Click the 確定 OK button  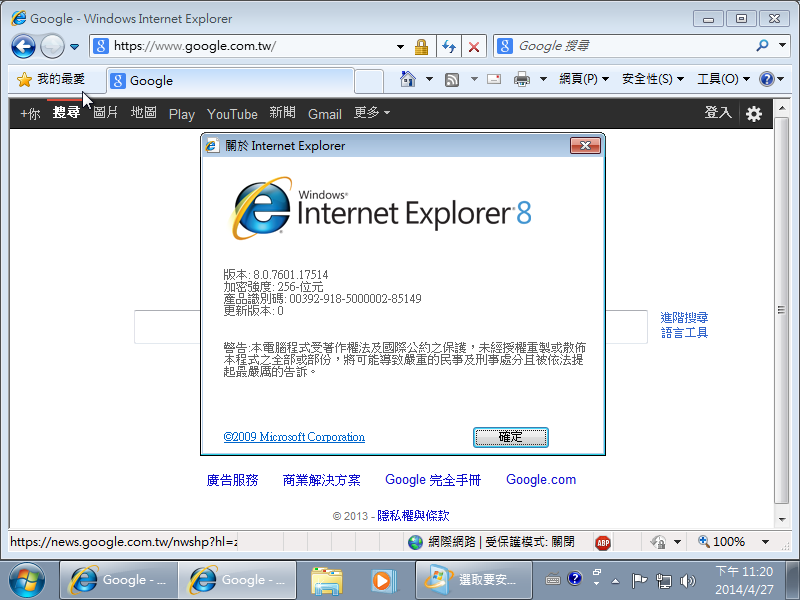[511, 437]
